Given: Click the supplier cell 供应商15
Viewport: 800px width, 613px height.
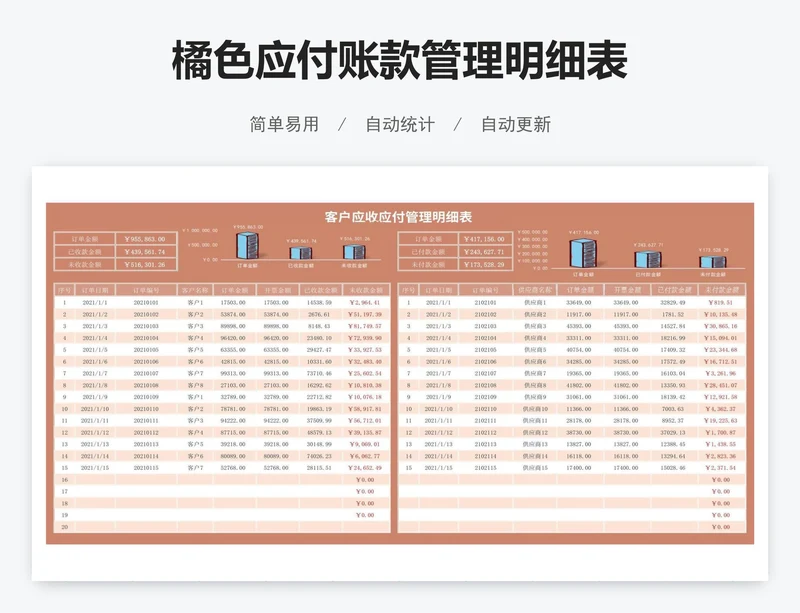Looking at the screenshot, I should point(535,468).
